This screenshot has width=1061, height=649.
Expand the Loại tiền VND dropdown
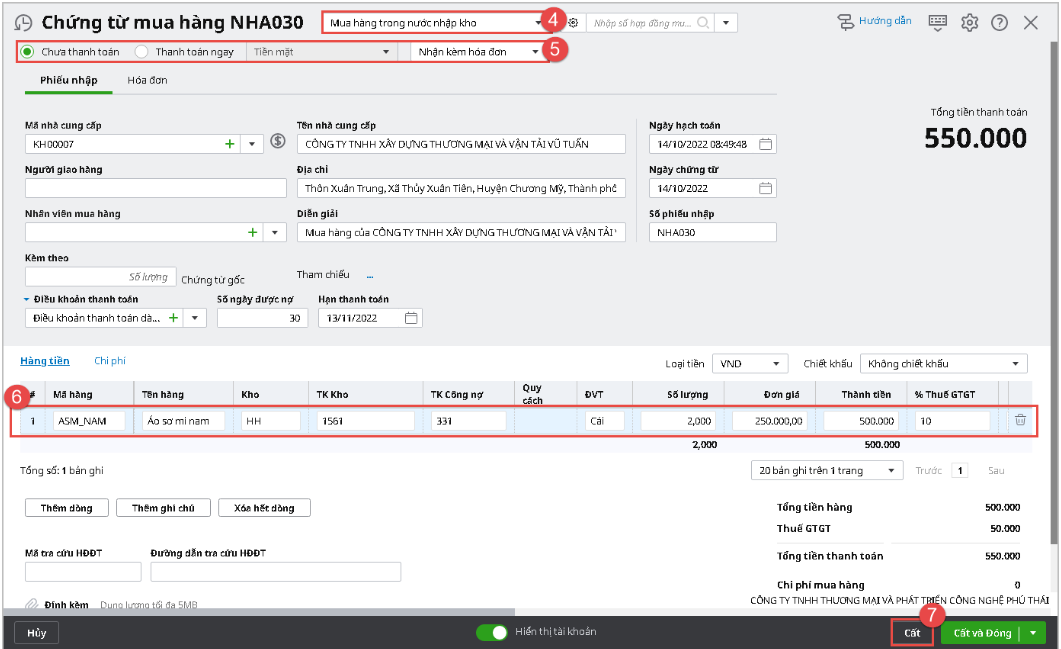(x=776, y=364)
